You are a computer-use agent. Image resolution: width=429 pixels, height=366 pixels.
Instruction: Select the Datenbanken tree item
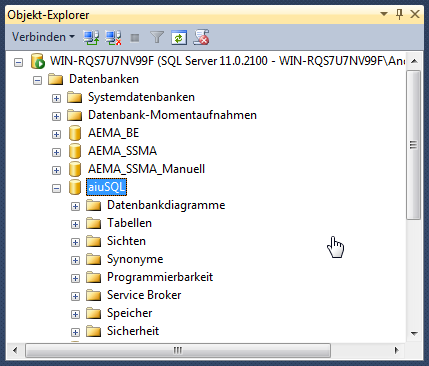tap(104, 79)
